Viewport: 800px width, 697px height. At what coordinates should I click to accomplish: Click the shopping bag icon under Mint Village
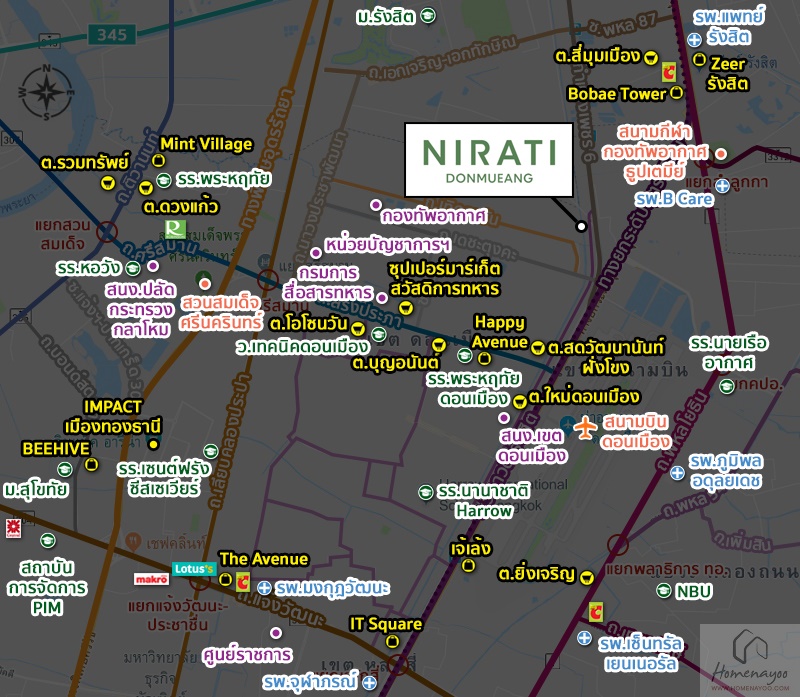(x=158, y=161)
